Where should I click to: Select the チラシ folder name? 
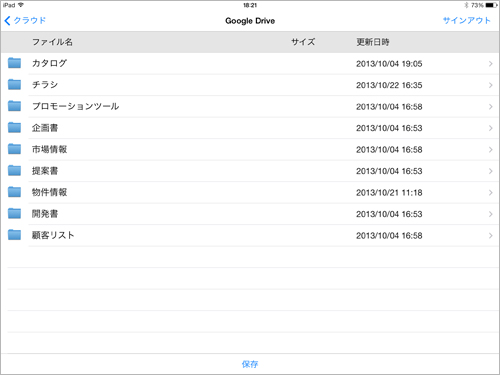[45, 85]
